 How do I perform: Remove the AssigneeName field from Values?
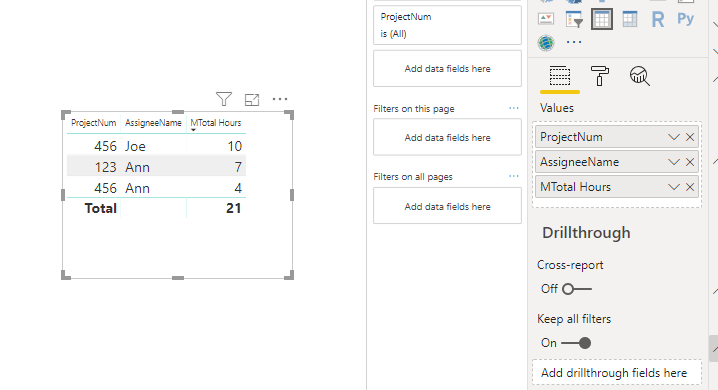click(690, 162)
